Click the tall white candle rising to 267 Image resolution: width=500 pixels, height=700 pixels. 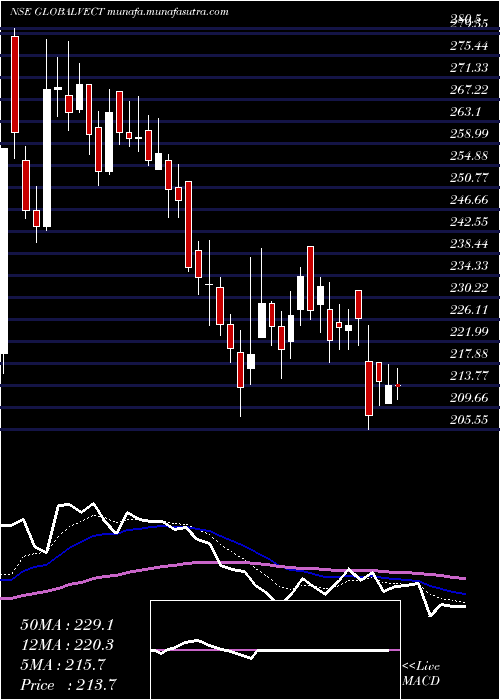47,158
